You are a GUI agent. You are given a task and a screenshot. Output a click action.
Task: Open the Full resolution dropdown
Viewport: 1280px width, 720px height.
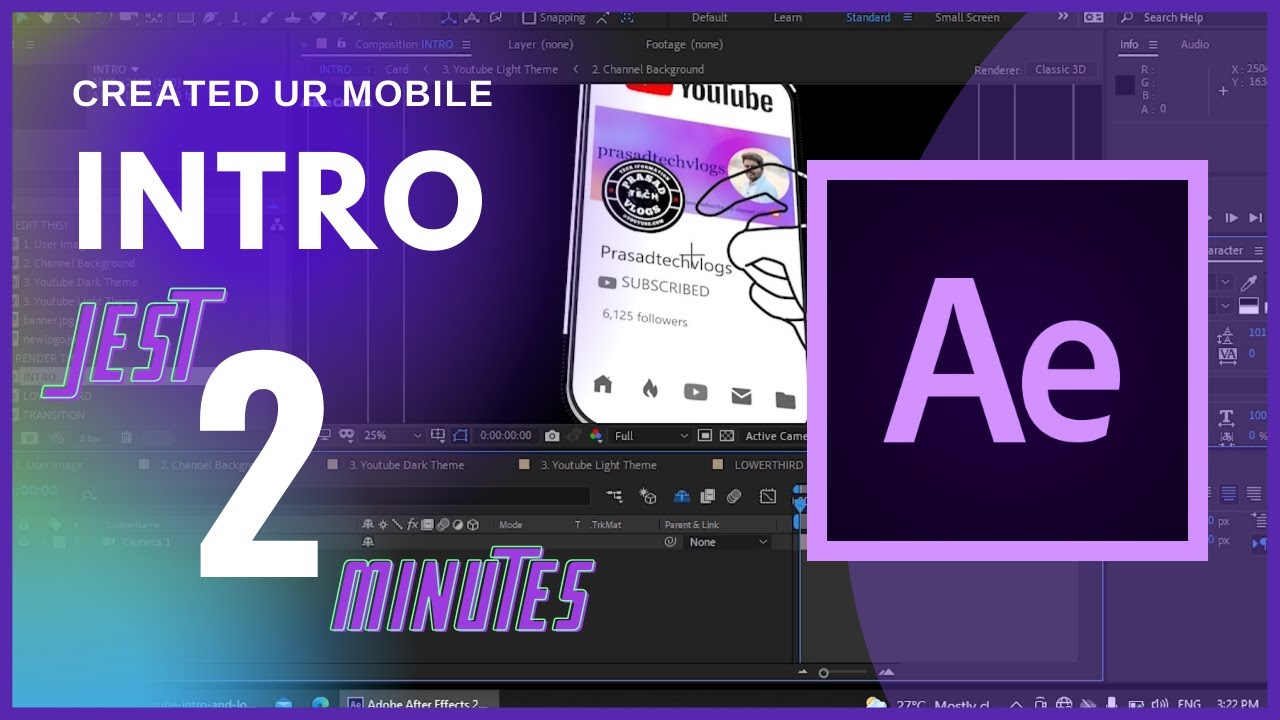[651, 436]
